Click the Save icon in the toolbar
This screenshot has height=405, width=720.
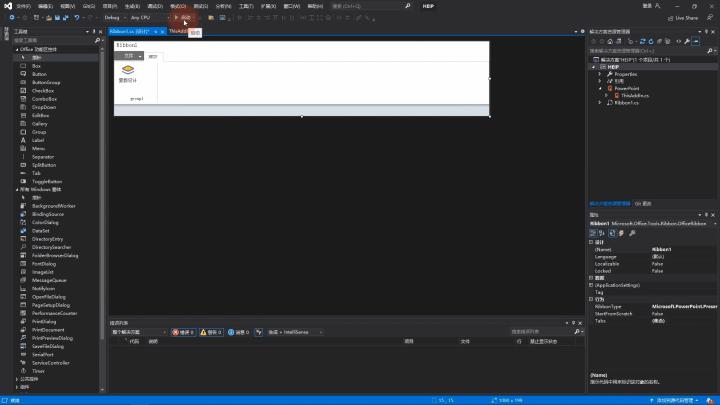[57, 17]
